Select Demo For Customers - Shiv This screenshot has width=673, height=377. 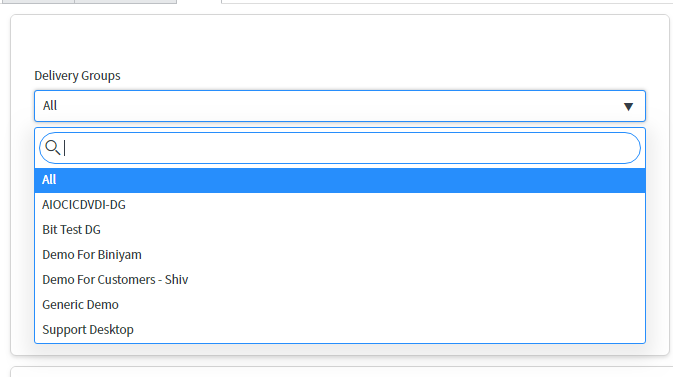pyautogui.click(x=340, y=280)
